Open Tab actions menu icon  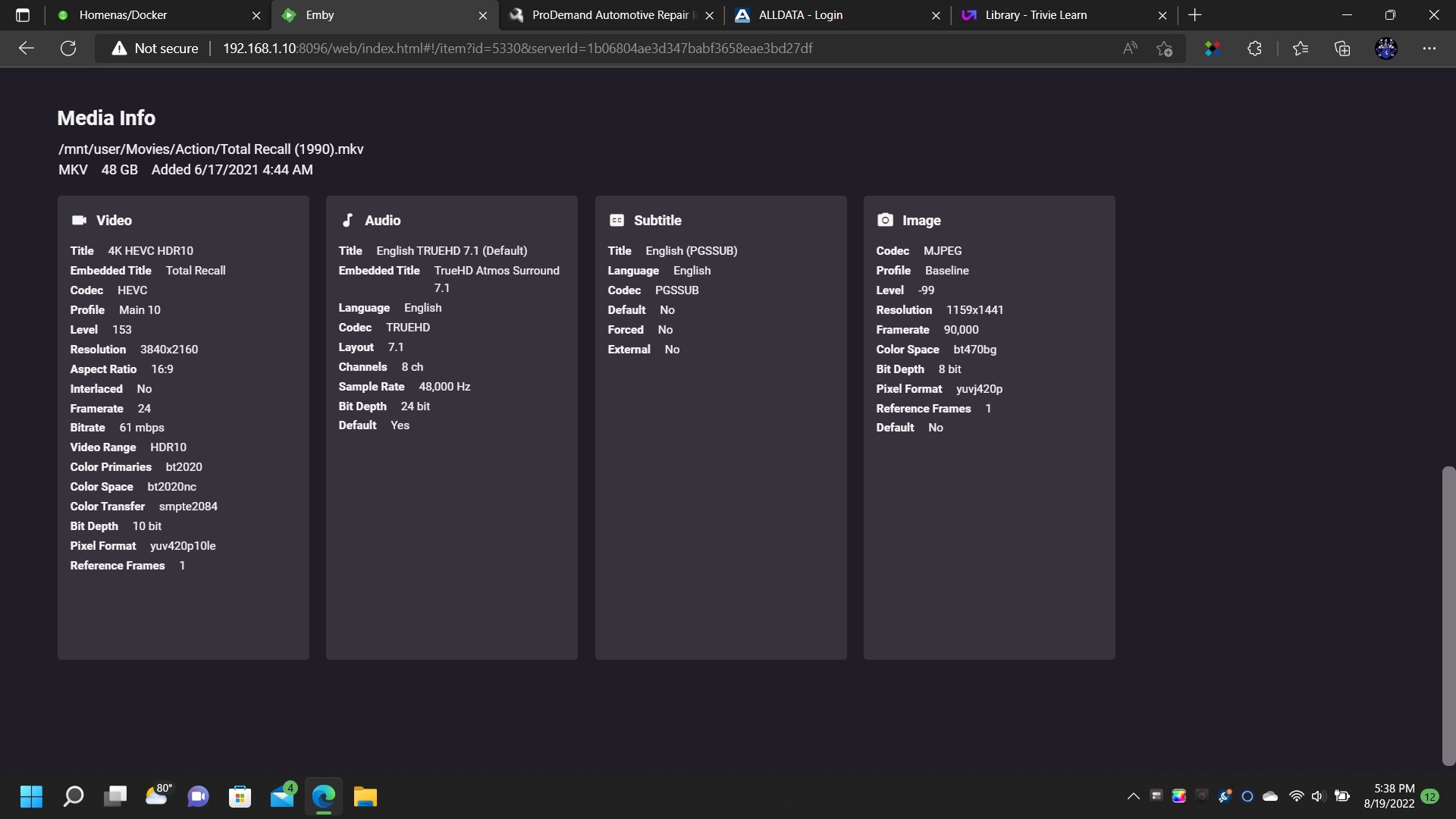coord(23,15)
